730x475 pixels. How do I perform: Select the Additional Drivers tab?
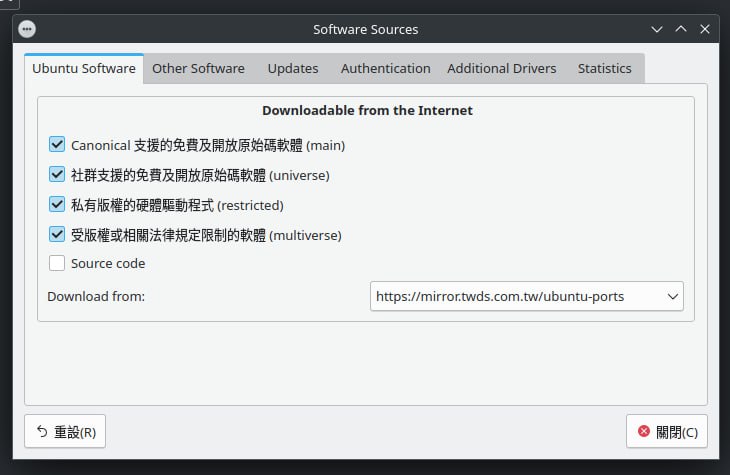pyautogui.click(x=504, y=69)
